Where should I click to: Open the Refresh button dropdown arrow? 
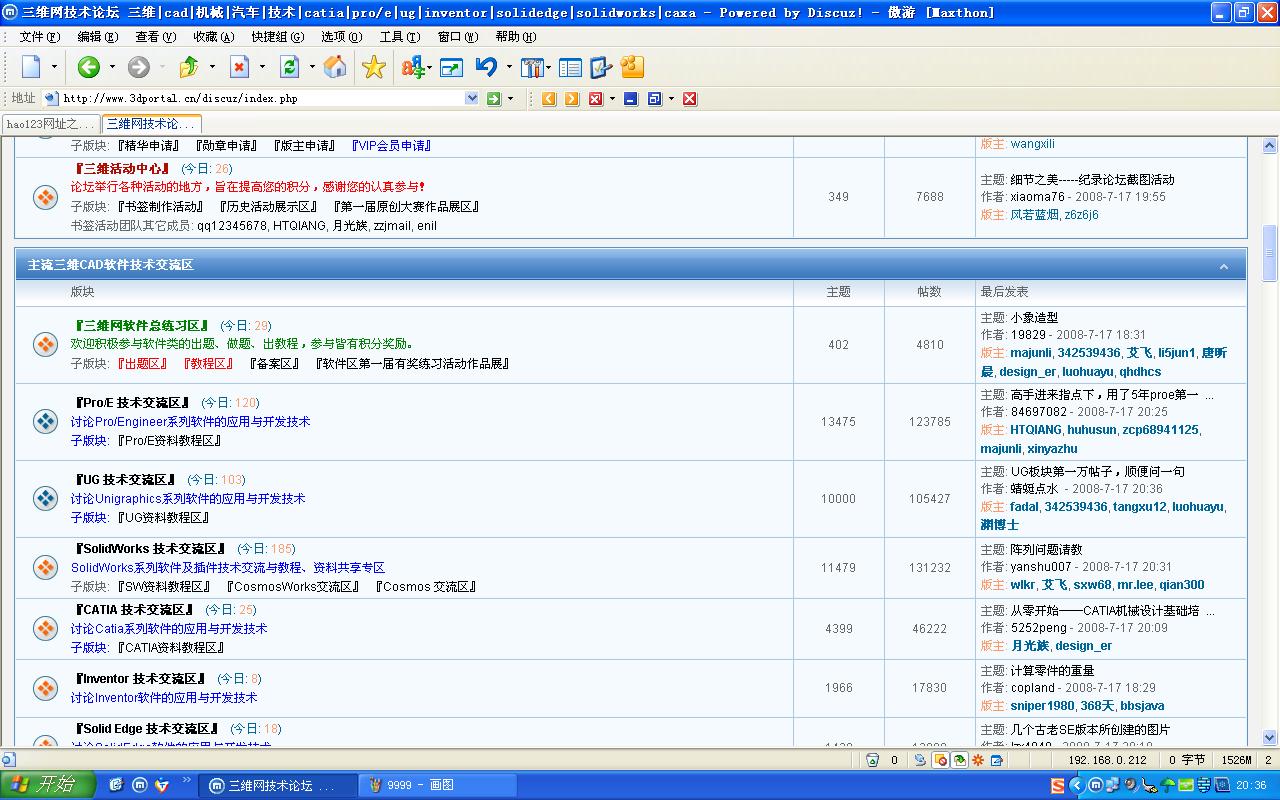tap(312, 67)
